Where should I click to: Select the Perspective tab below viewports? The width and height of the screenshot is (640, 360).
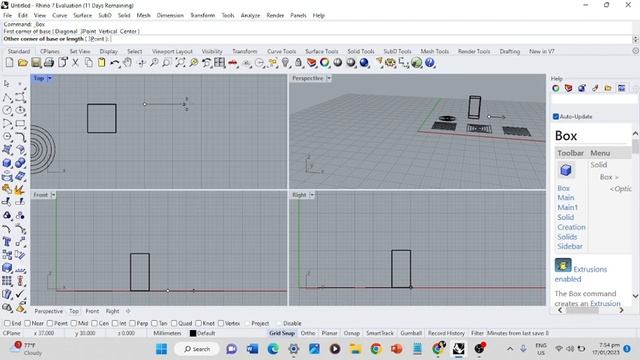coord(49,311)
